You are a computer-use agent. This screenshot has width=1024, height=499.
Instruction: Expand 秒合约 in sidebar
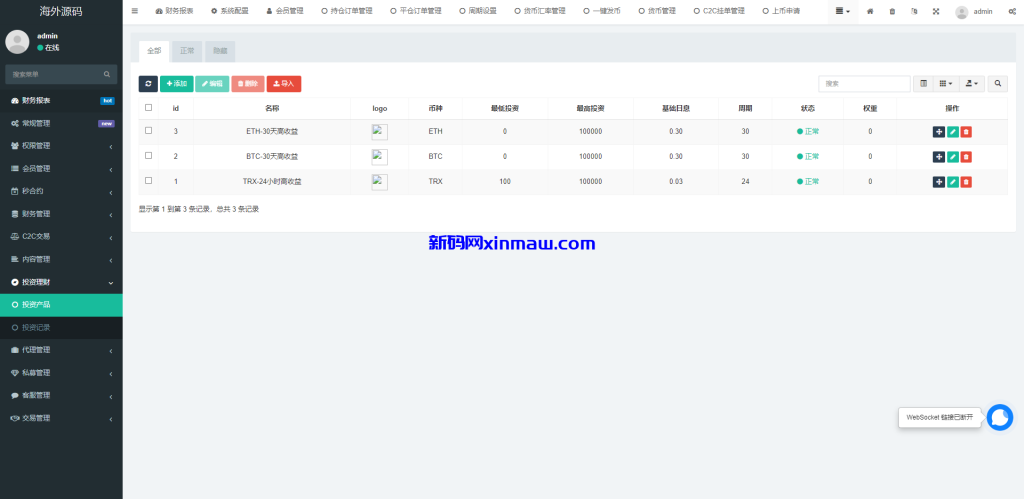click(61, 191)
